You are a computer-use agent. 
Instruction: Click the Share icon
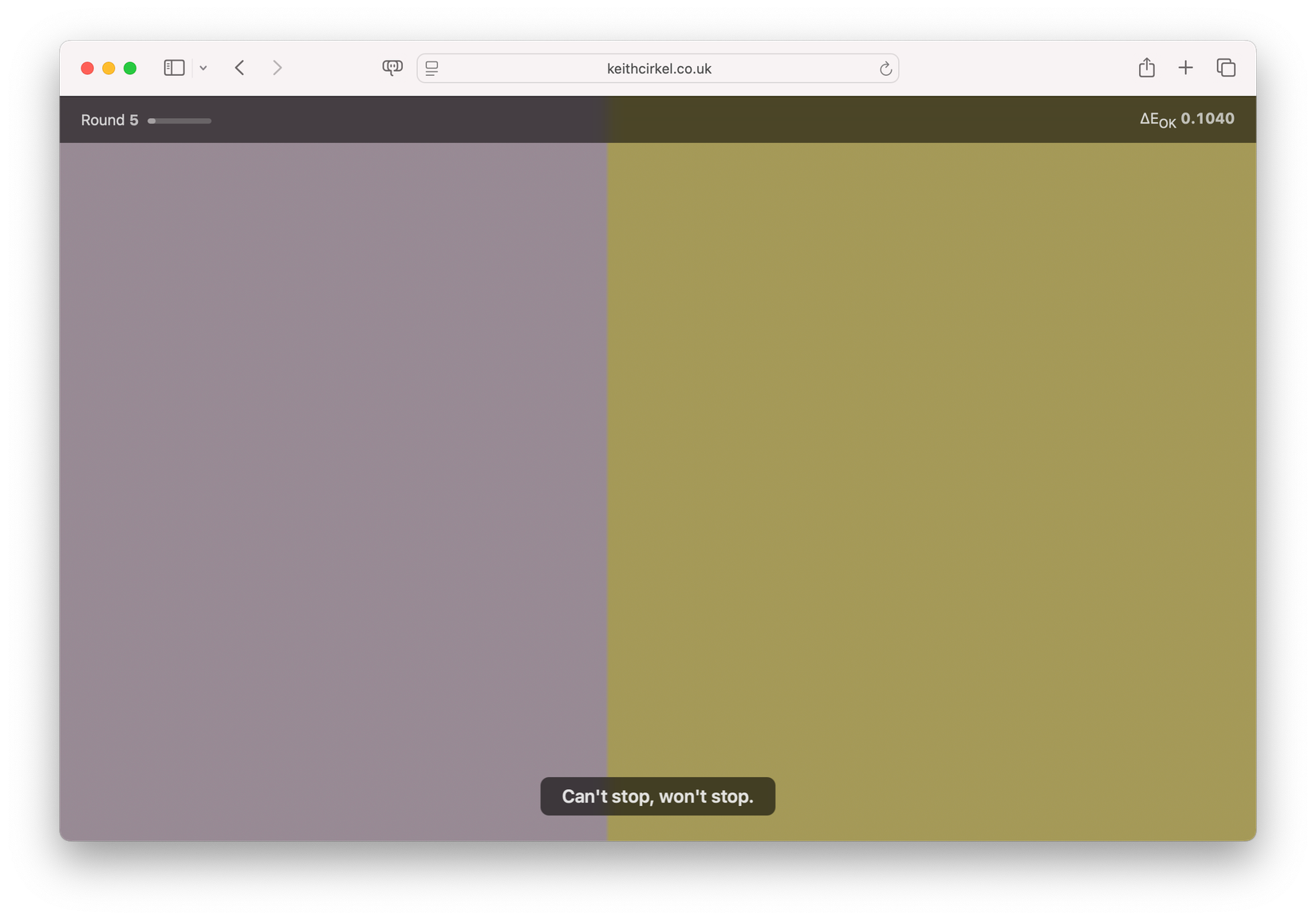tap(1147, 68)
